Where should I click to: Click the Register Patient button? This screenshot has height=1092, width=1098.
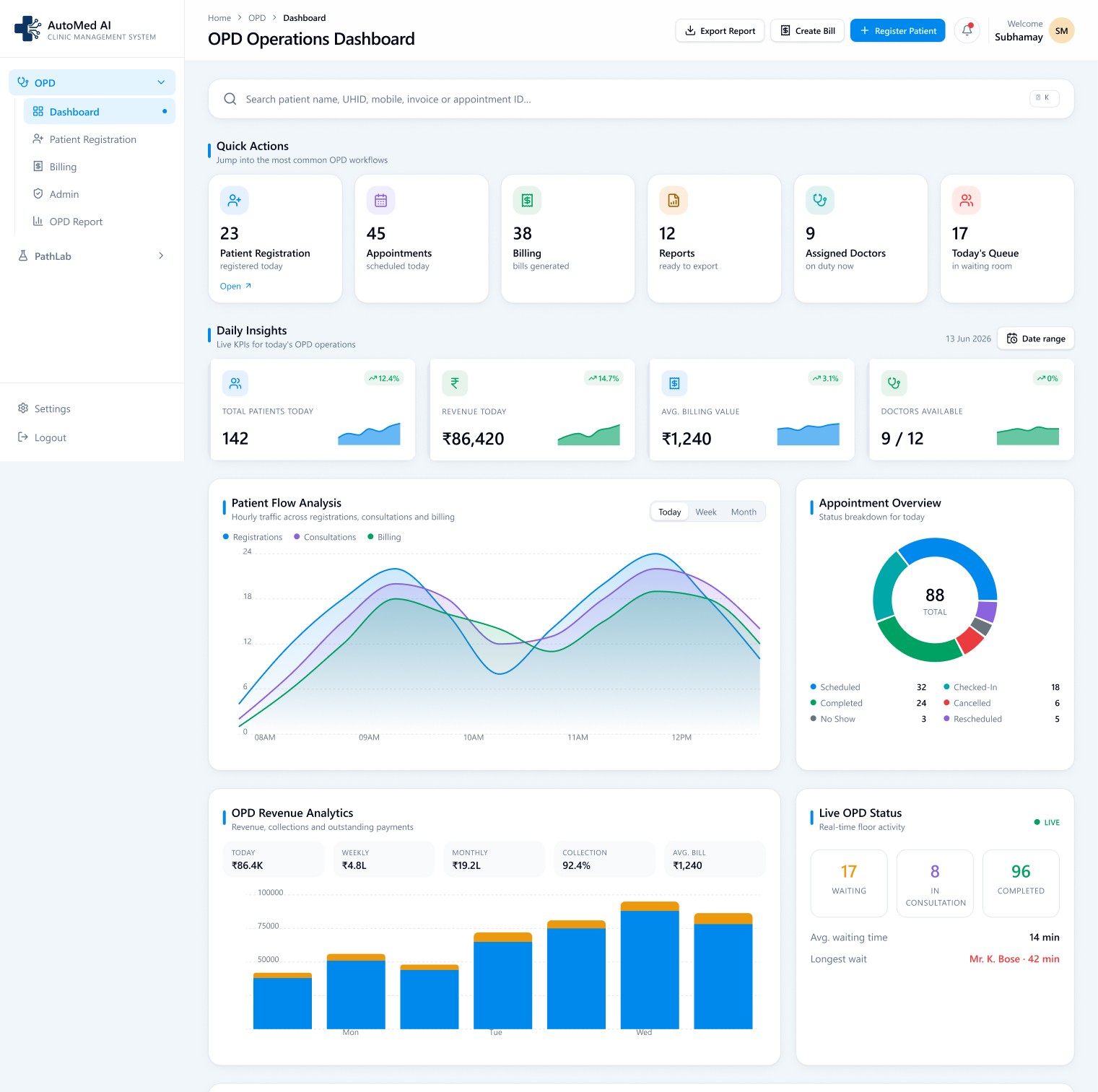897,30
